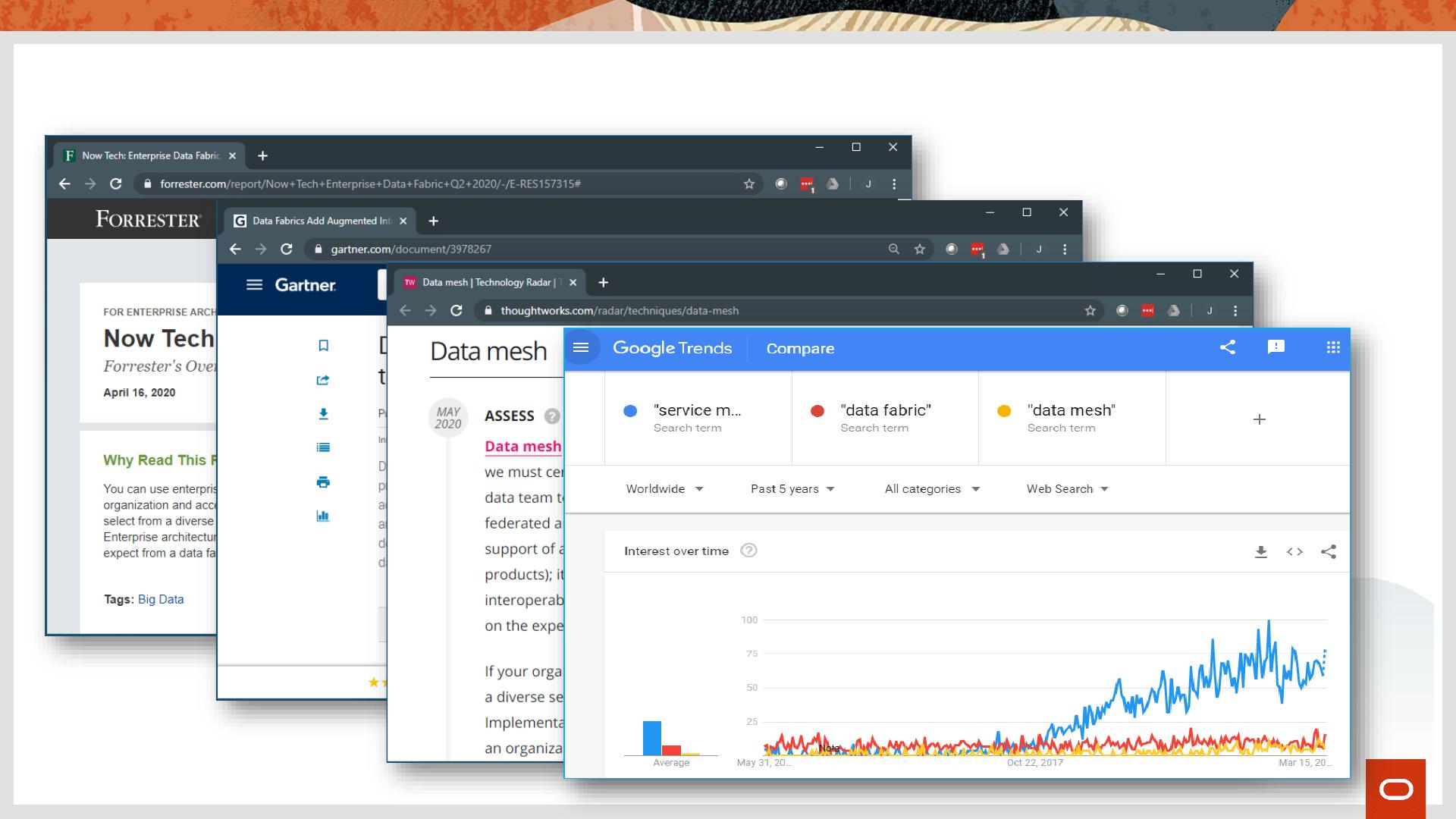Select the Now Tech Enterprise Data Fabric tab
This screenshot has height=819, width=1456.
tap(149, 155)
